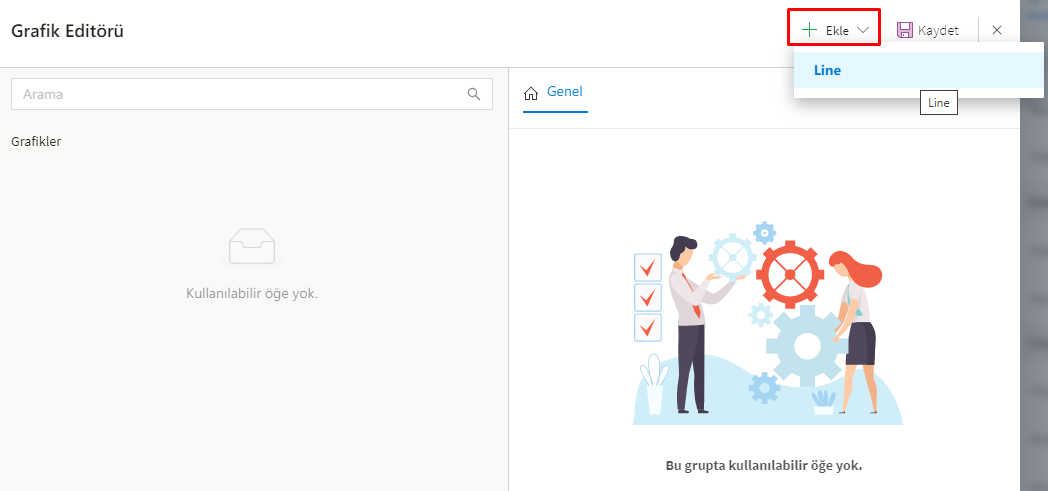
Task: Click the top checkmark box in illustration
Action: (647, 268)
